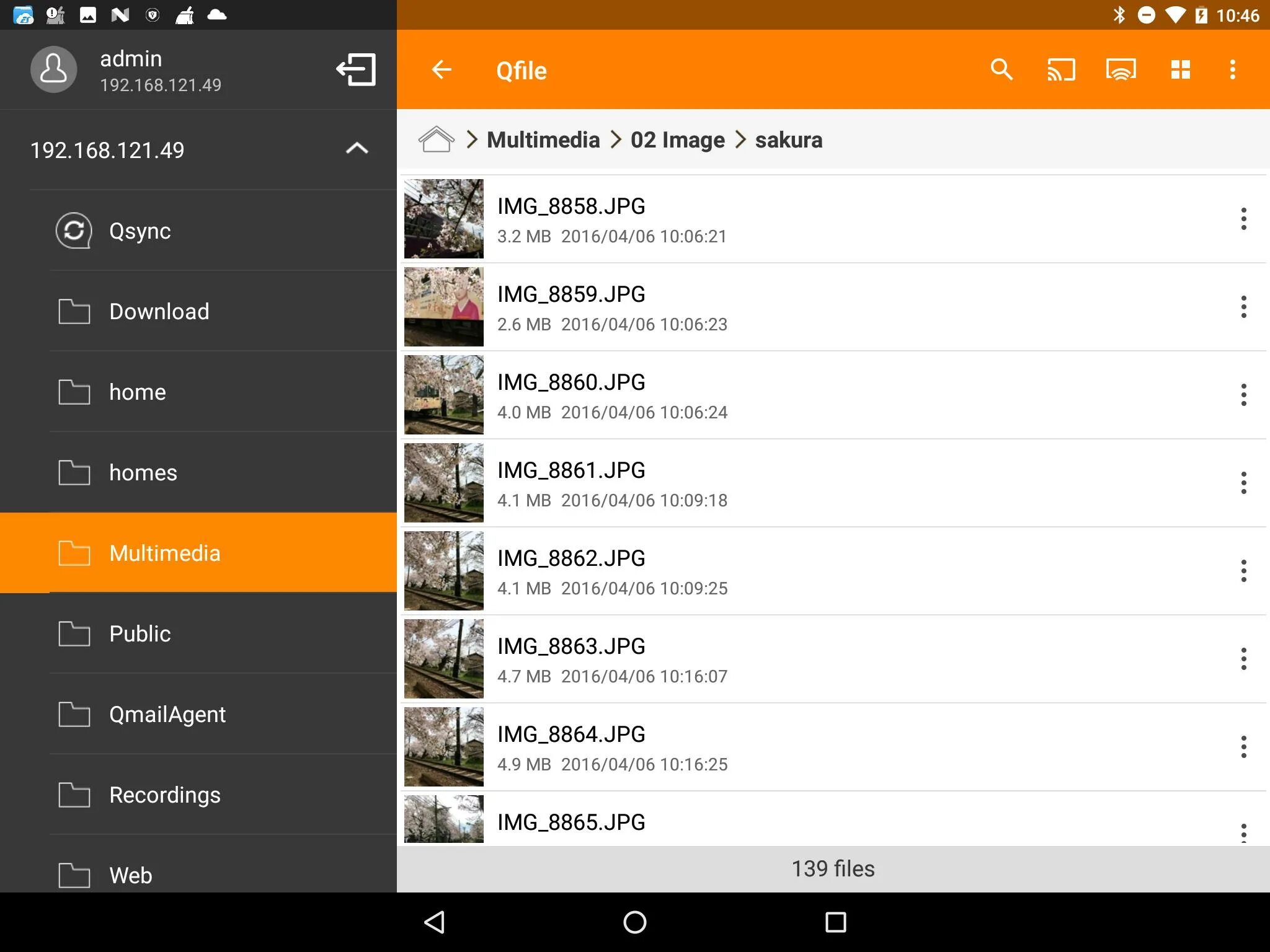Open the home icon in the breadcrumb

click(436, 139)
